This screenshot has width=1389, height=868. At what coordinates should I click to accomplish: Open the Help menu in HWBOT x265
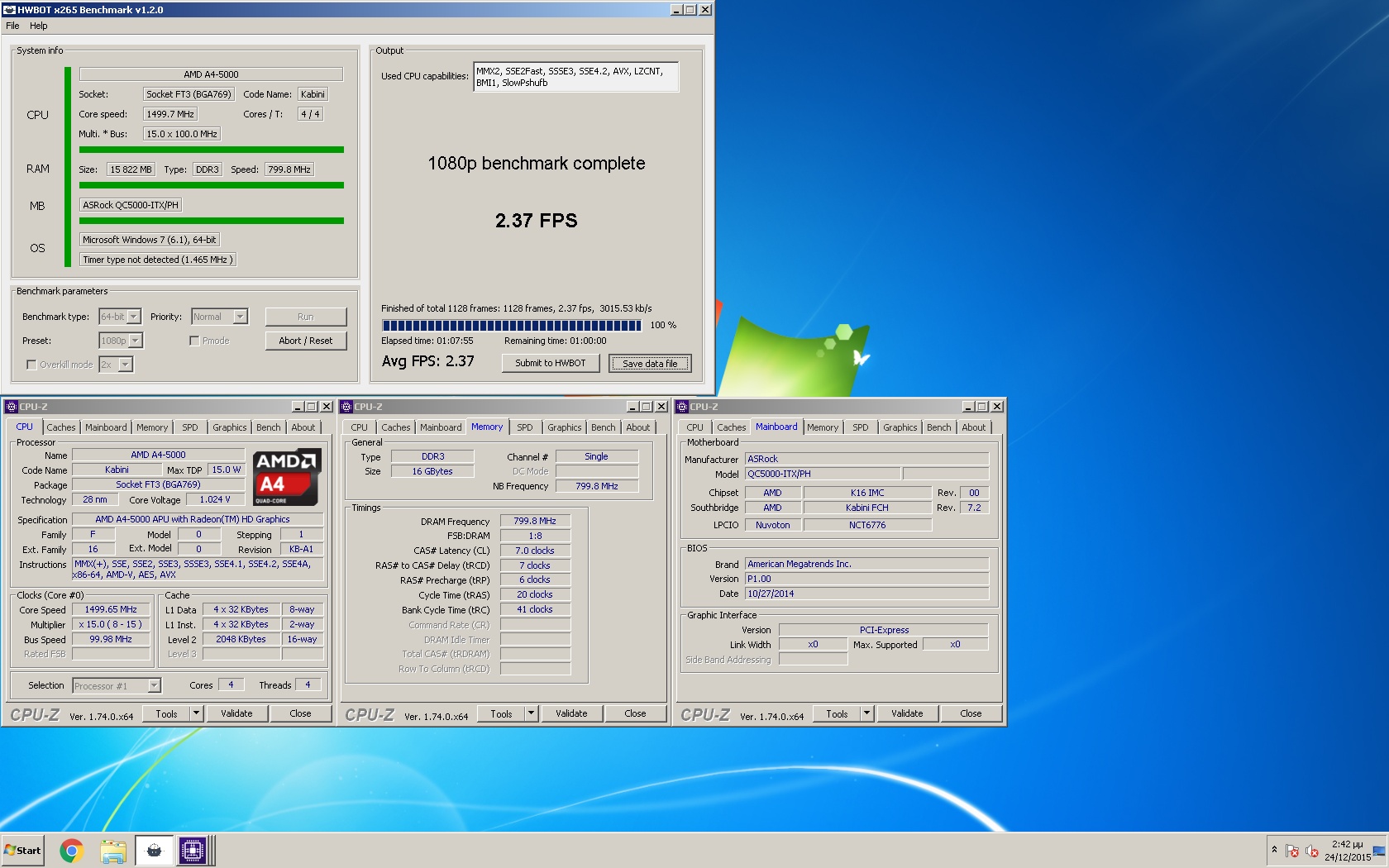pos(39,26)
